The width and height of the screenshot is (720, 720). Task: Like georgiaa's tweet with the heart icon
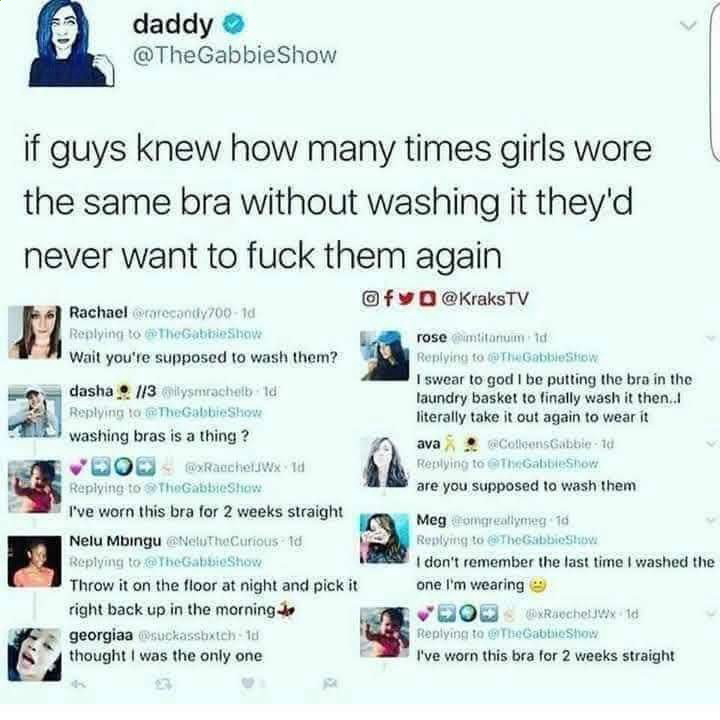pyautogui.click(x=248, y=684)
